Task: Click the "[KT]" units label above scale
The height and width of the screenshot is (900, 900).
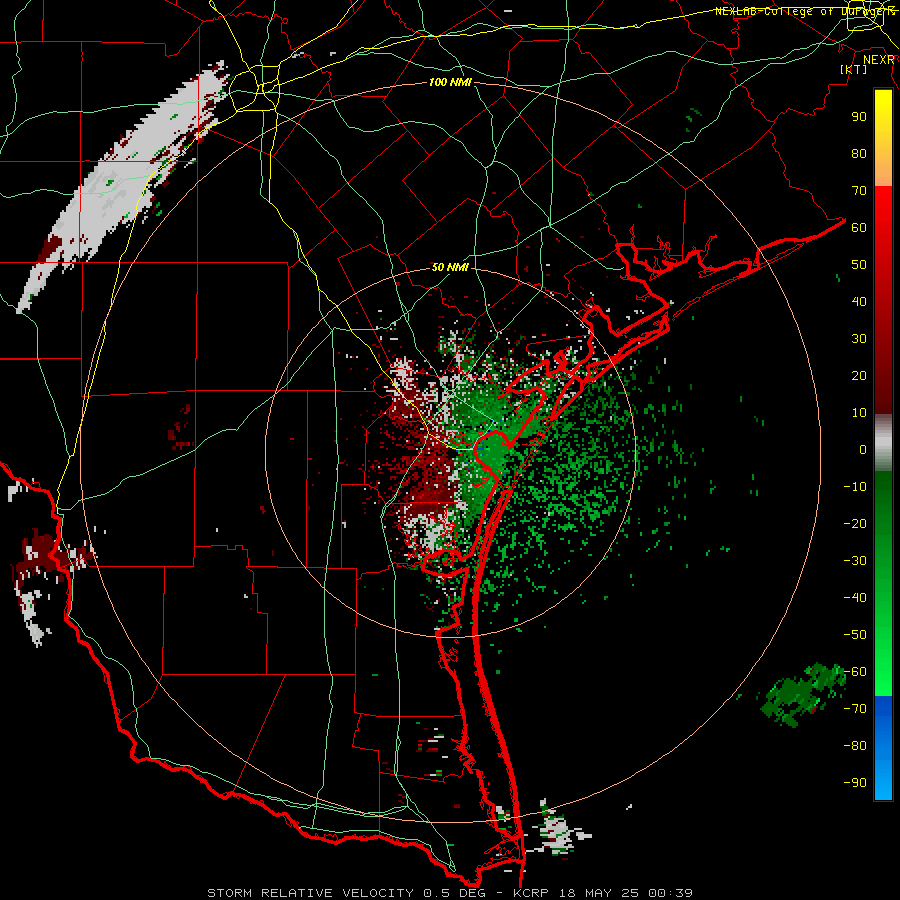Action: (x=854, y=69)
